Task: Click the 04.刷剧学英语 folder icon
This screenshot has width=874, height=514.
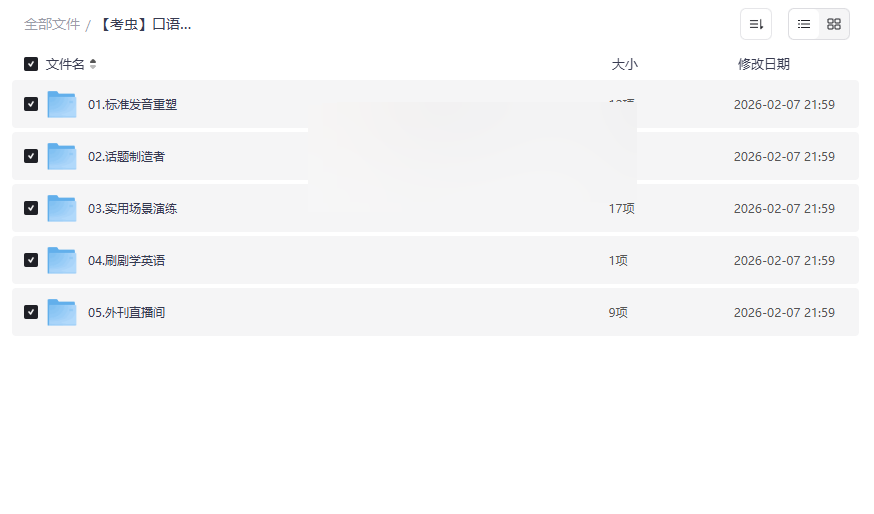Action: (62, 260)
